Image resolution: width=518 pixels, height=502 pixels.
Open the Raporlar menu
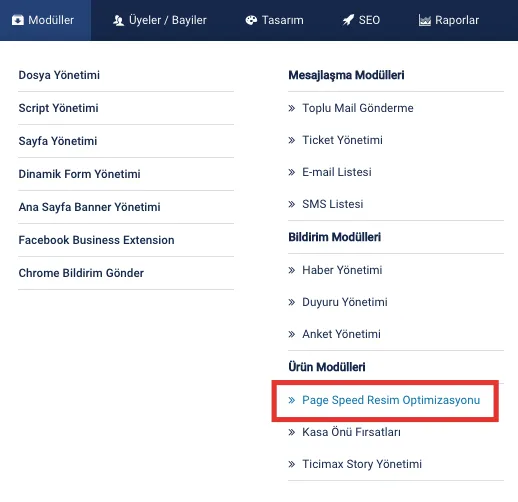point(449,20)
